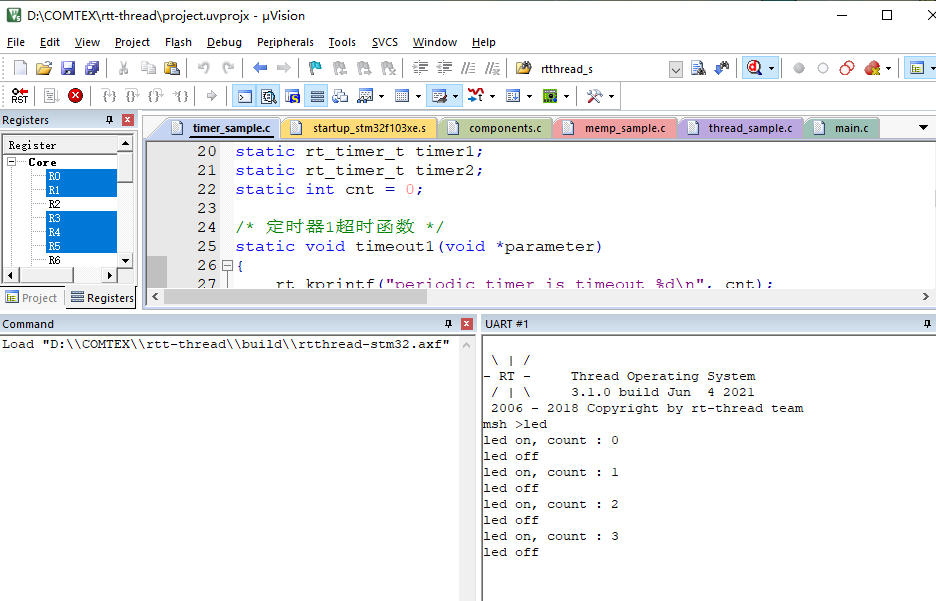
Task: Expand the debug session dropdown arrow
Action: coord(771,69)
